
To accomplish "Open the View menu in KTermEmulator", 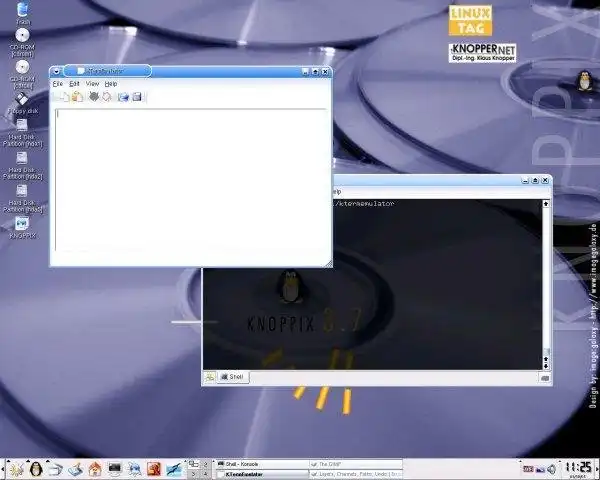I will [x=92, y=83].
